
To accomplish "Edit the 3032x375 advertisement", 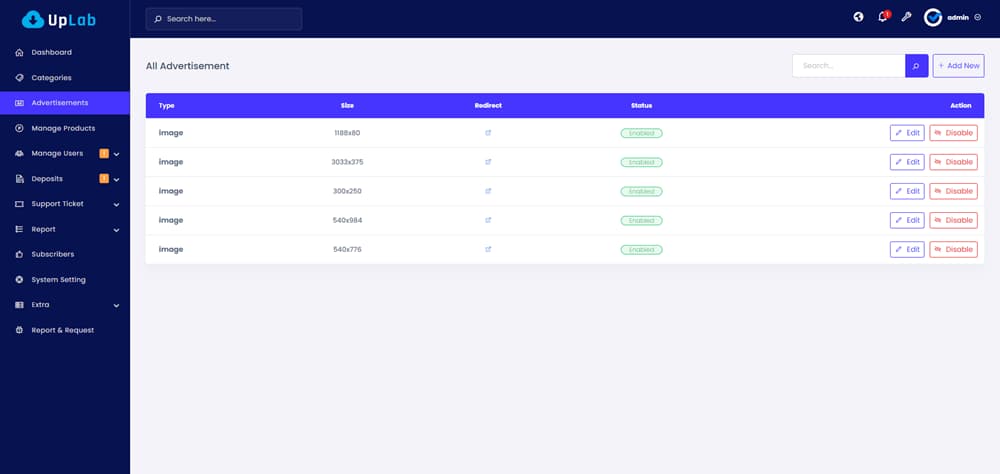I will coord(907,162).
